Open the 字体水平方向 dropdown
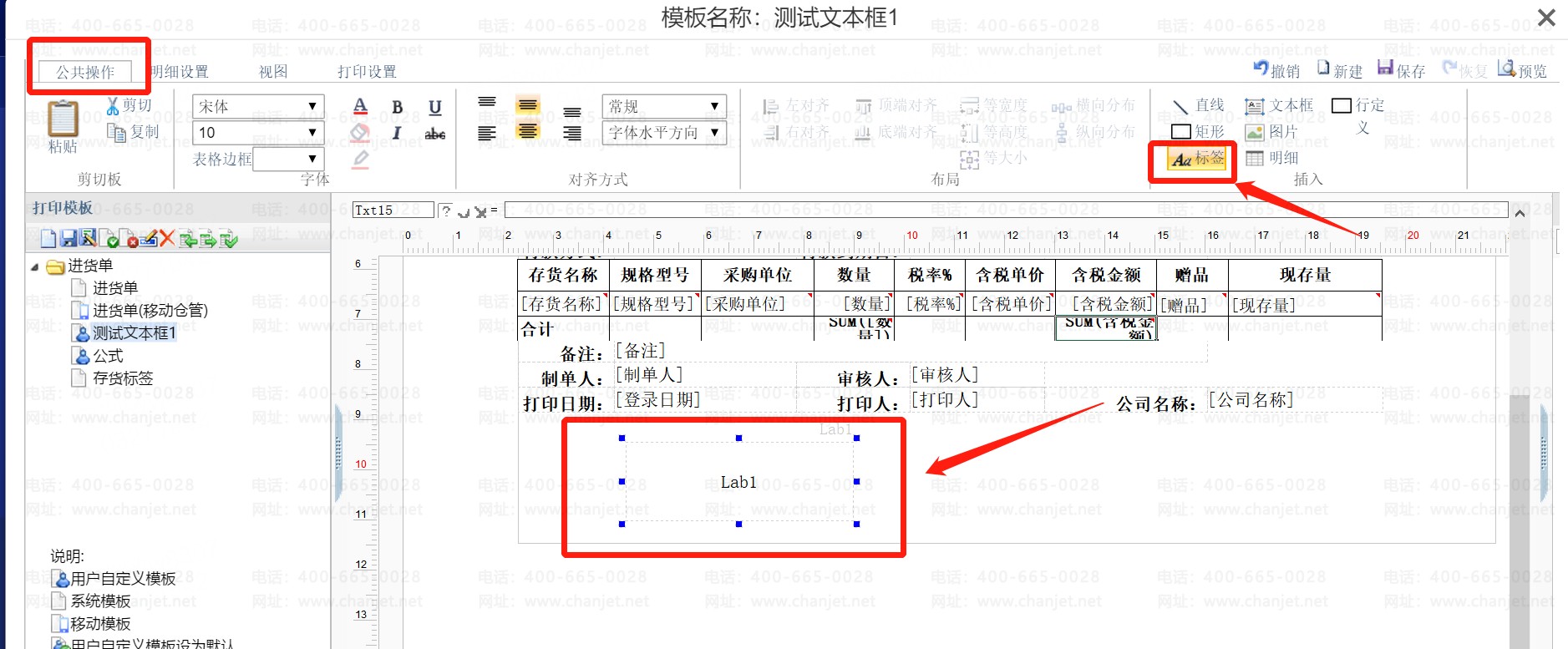1568x649 pixels. (664, 132)
